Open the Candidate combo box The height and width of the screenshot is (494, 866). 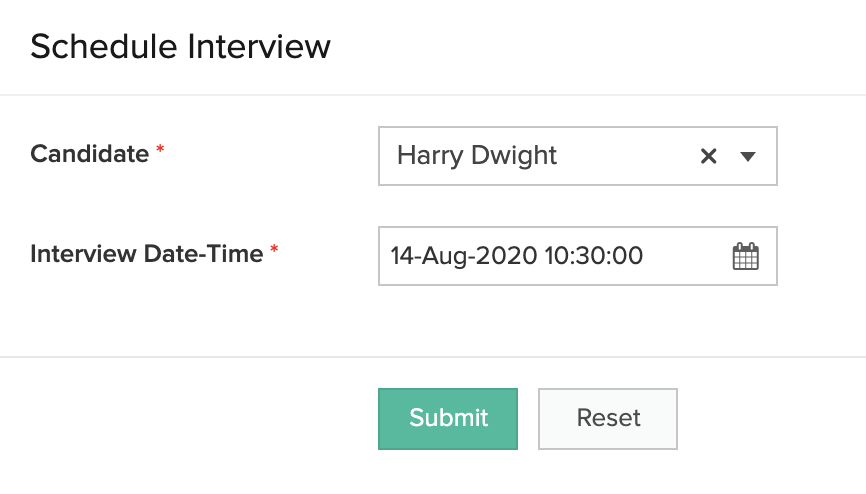point(540,156)
